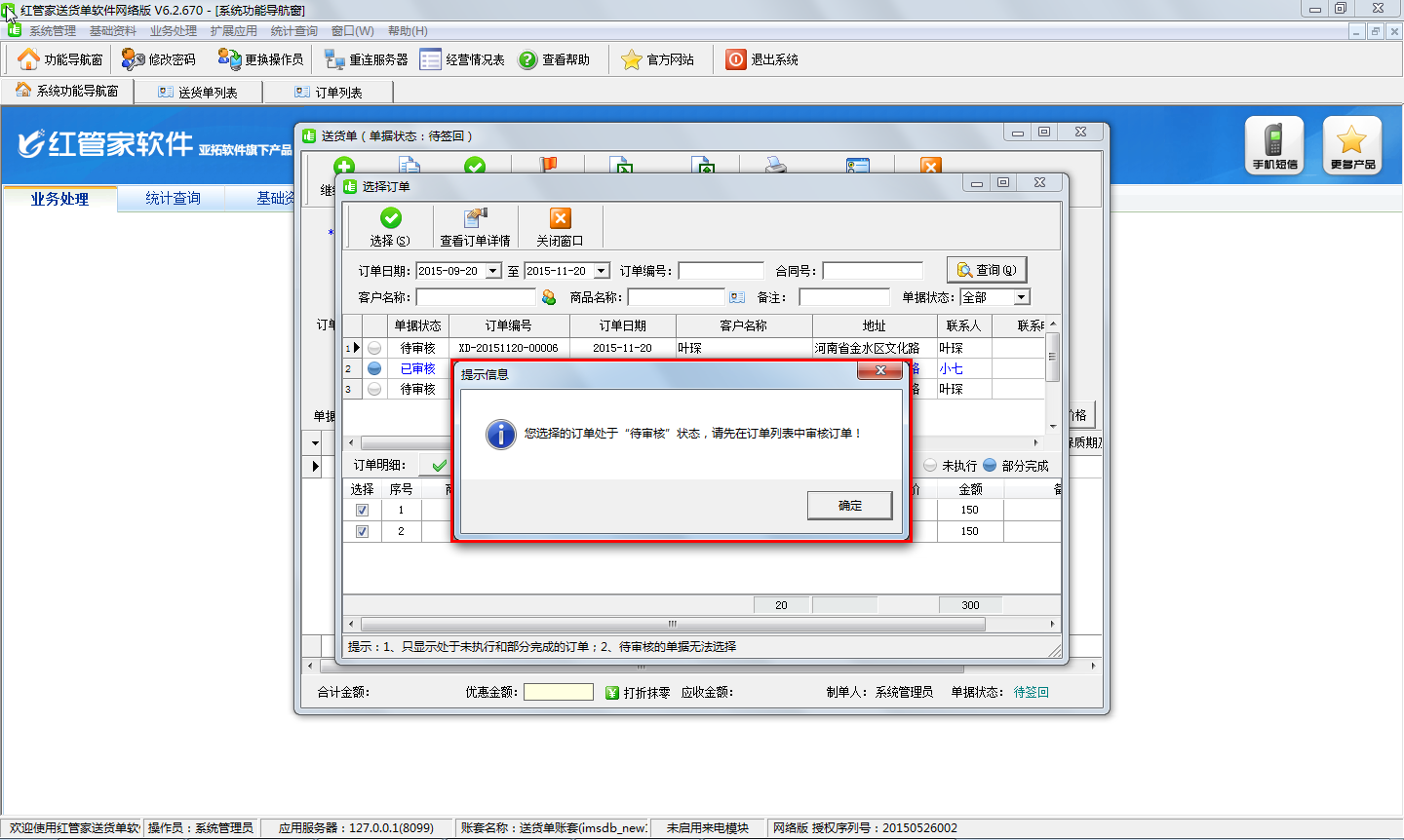1404x840 pixels.
Task: Click the 查询 search button
Action: point(986,270)
